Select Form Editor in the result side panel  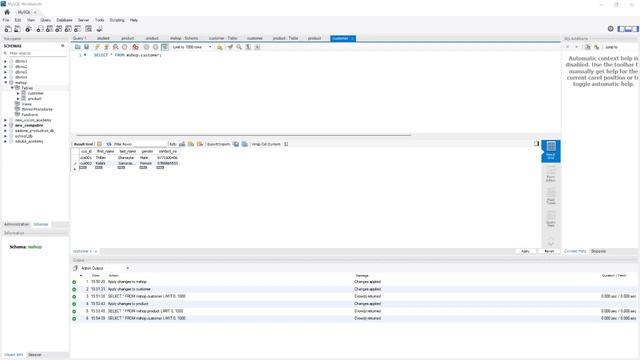pyautogui.click(x=551, y=174)
